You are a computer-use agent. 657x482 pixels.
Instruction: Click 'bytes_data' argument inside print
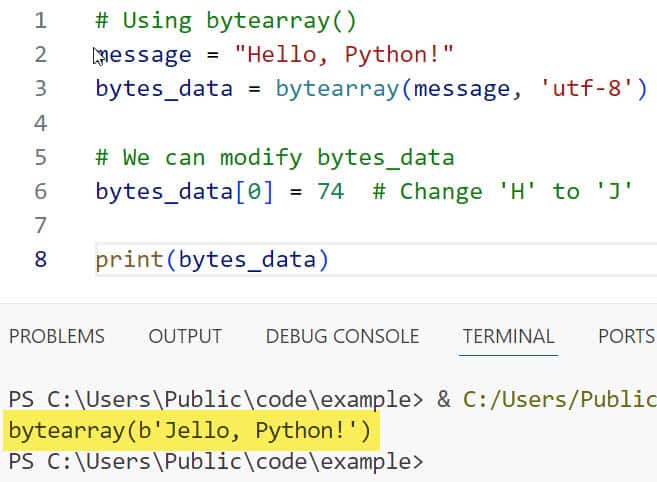point(247,260)
